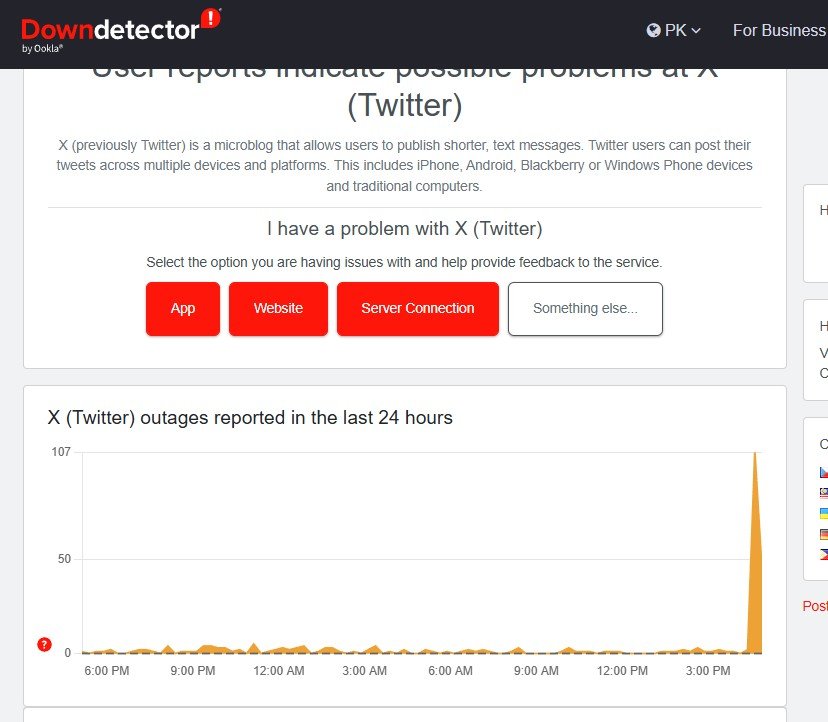Select the Philippines flag in the sidebar
Screen dimensions: 828x722
click(x=823, y=555)
